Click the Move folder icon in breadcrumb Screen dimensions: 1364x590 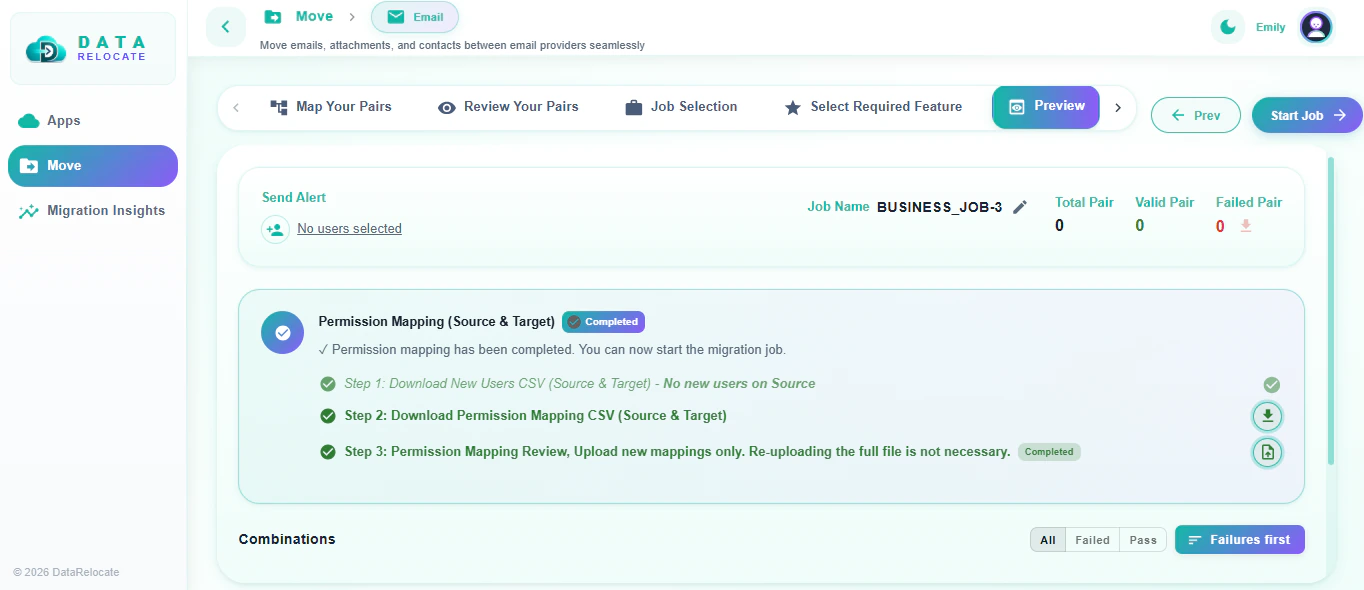pyautogui.click(x=273, y=16)
